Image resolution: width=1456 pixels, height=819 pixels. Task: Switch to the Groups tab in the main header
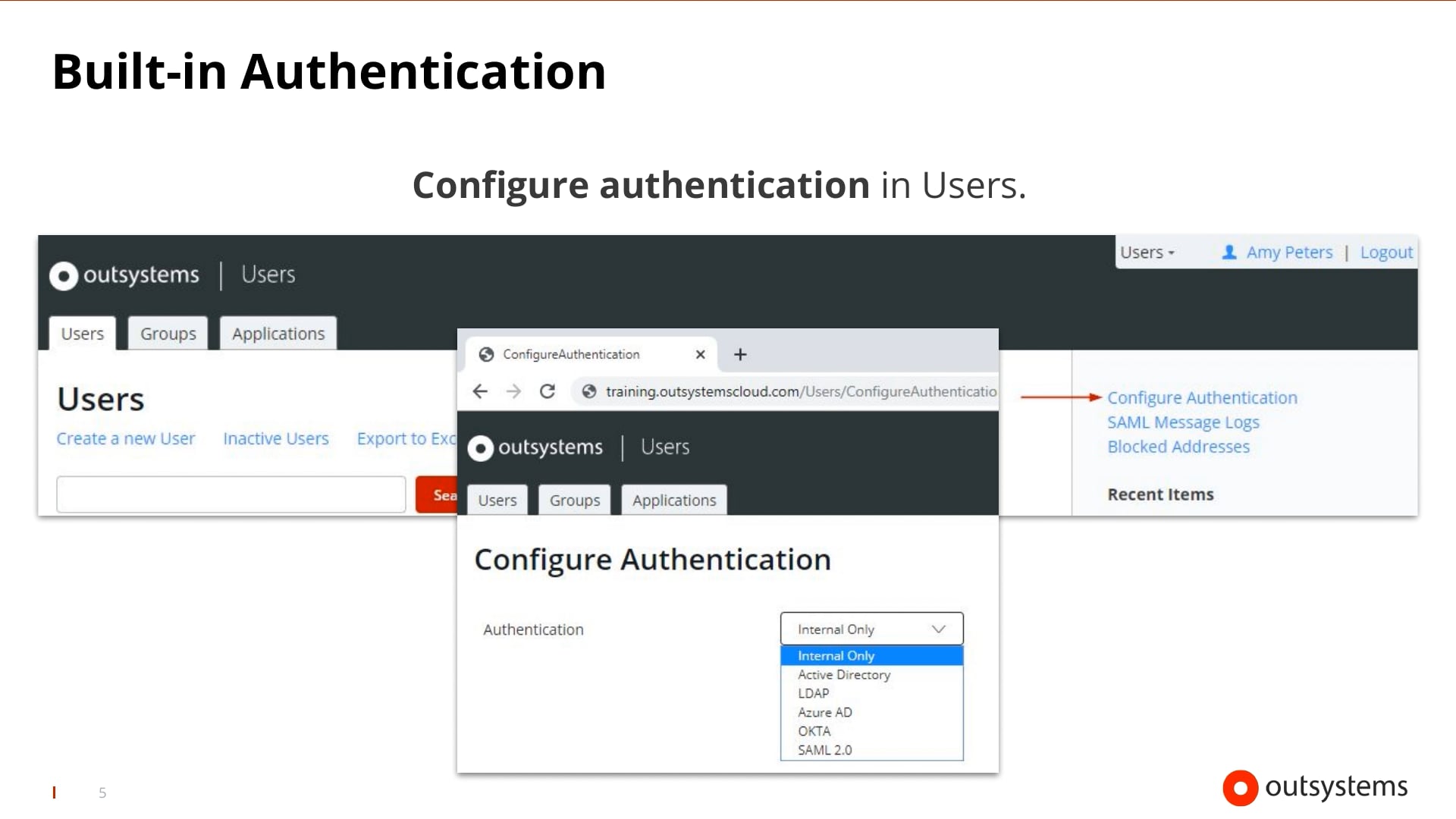168,334
